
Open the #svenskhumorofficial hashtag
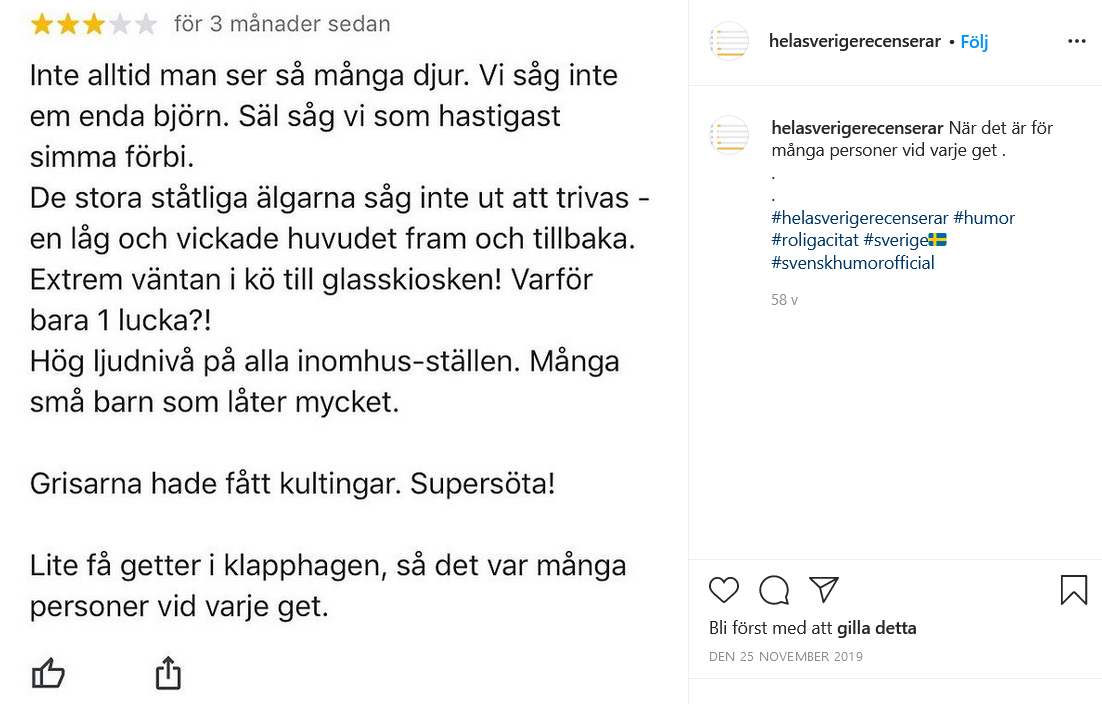point(853,263)
